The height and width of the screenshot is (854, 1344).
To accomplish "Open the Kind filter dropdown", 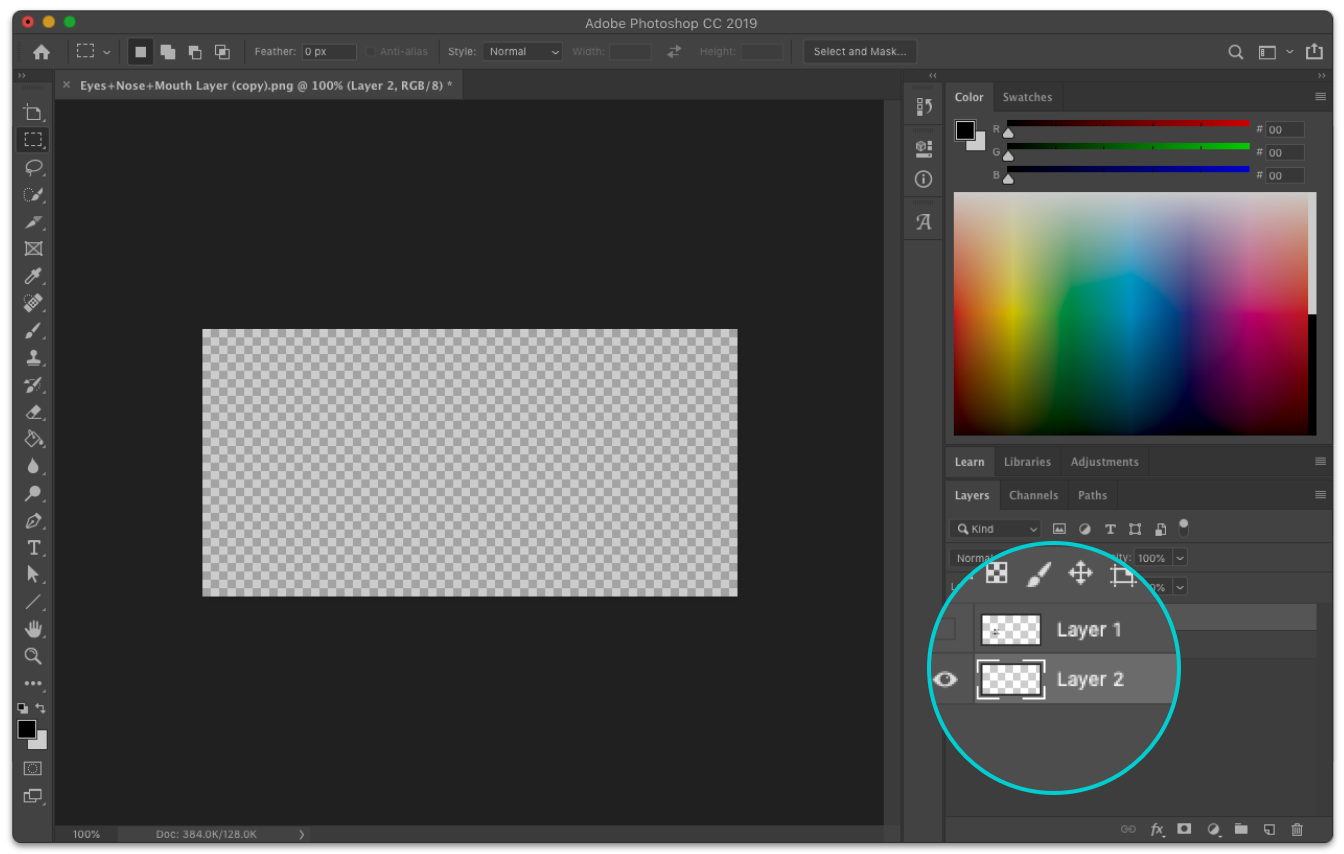I will point(995,529).
